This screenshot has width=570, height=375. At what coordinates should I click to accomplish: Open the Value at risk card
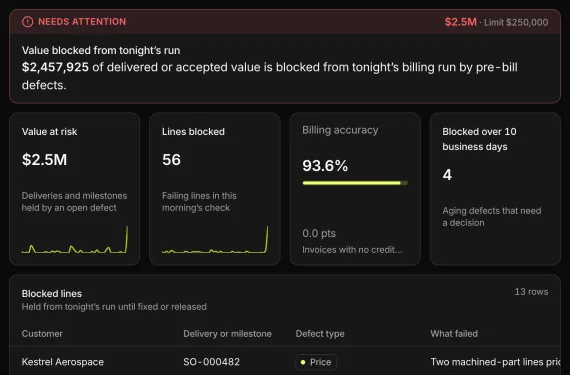[x=75, y=189]
